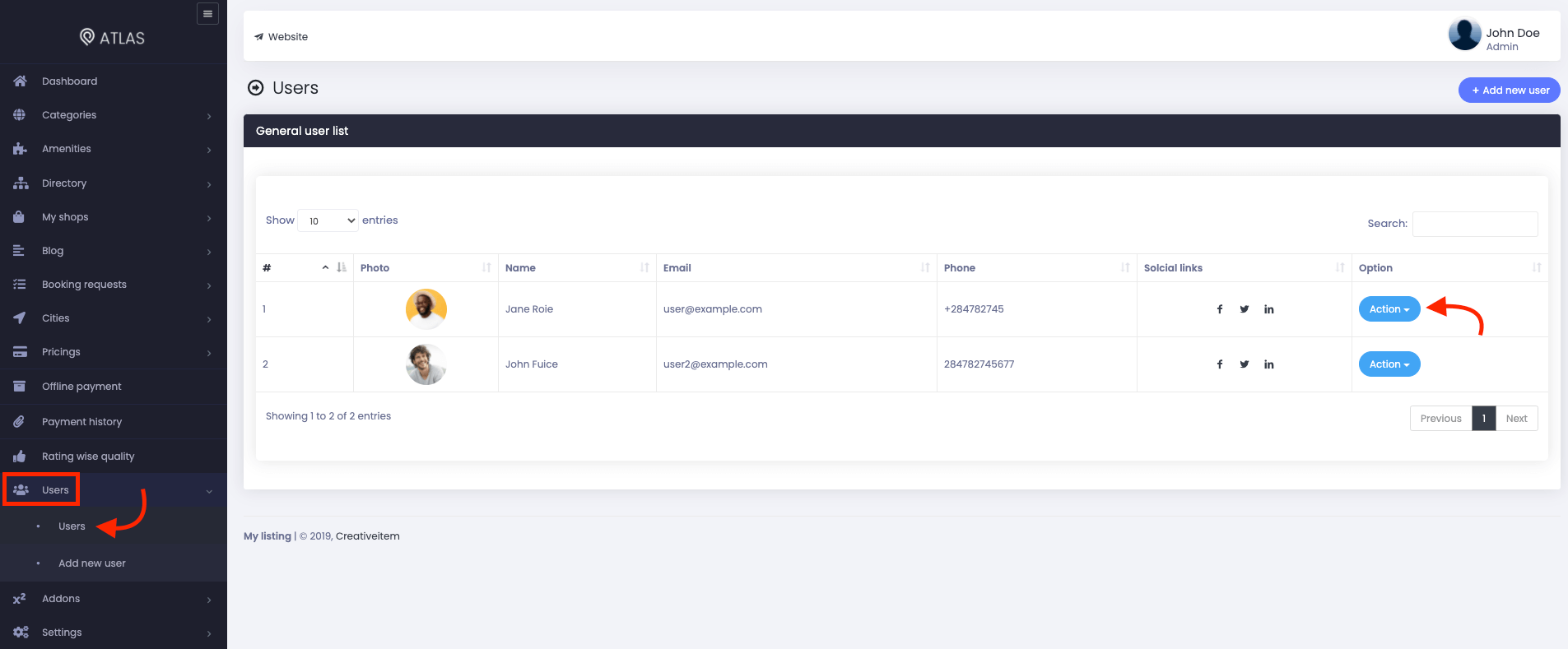
Task: Sort table by the # column
Action: tap(305, 268)
